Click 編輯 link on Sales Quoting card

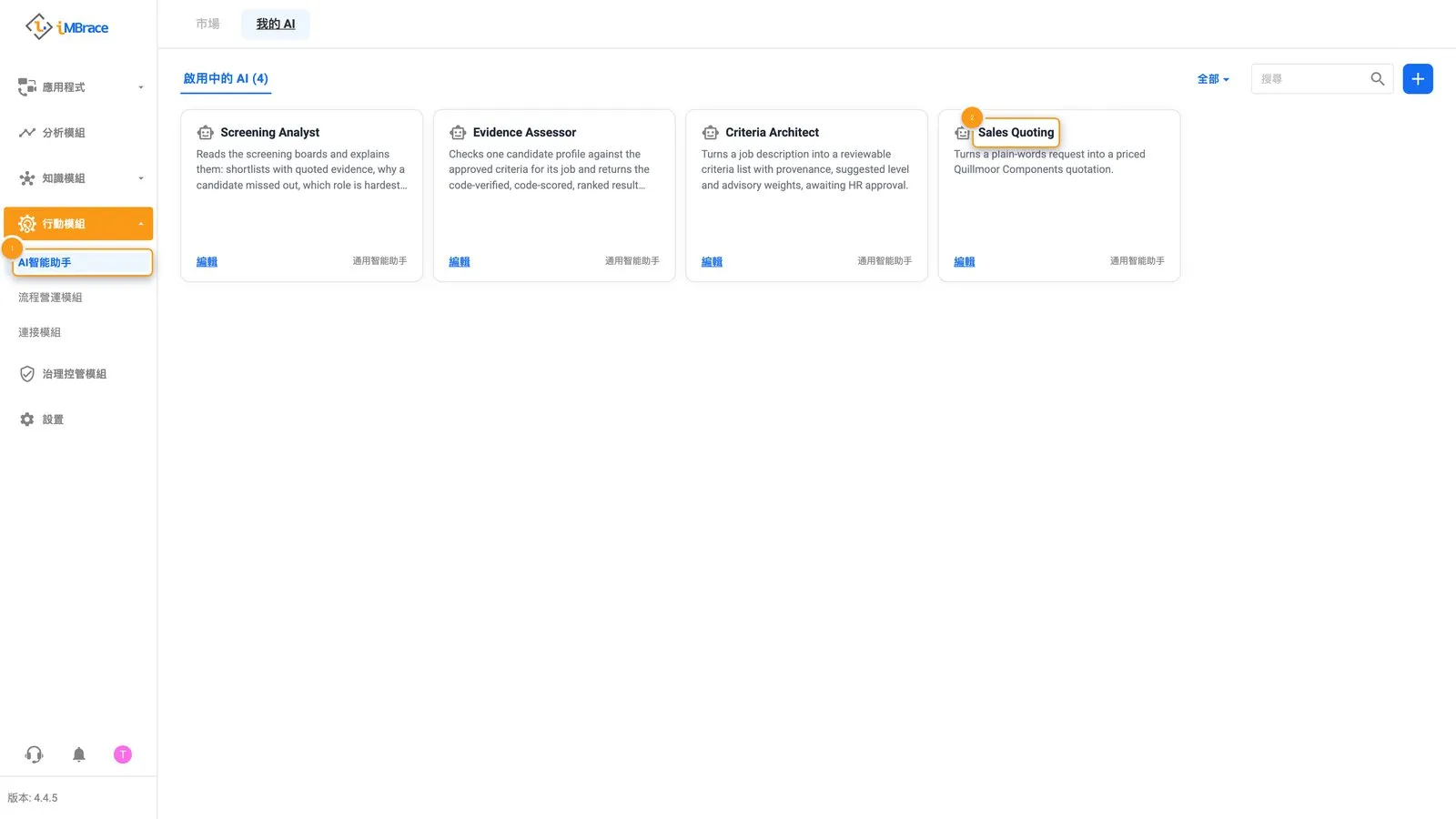(965, 262)
